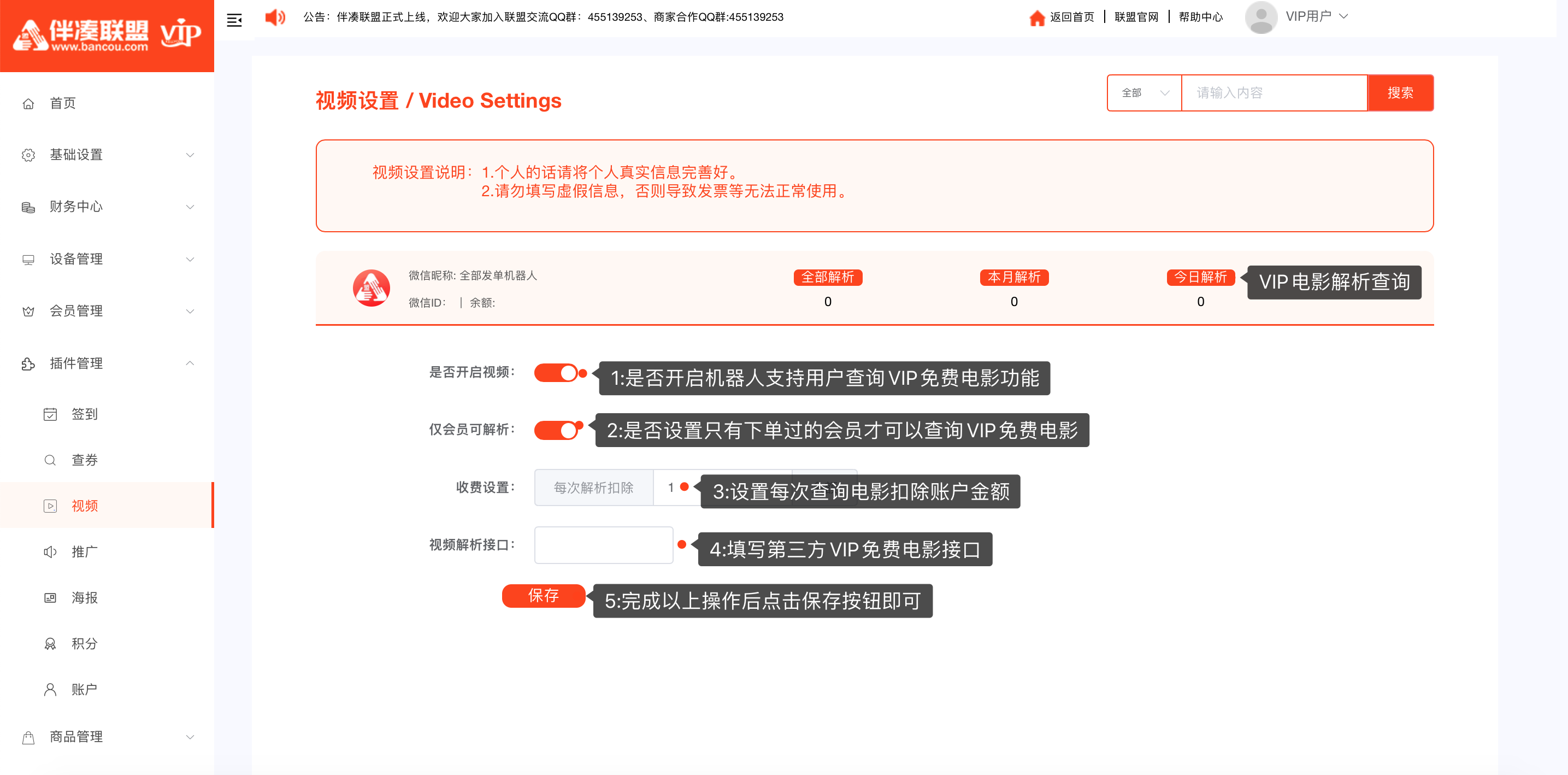This screenshot has width=1568, height=775.
Task: Click the 搜索 search button
Action: click(x=1400, y=93)
